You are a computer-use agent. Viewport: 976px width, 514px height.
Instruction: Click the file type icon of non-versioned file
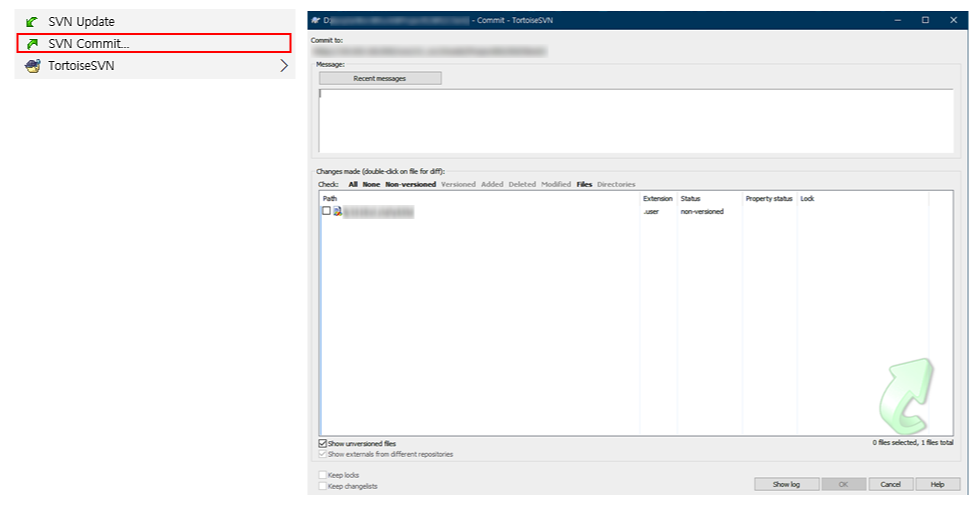tap(337, 212)
